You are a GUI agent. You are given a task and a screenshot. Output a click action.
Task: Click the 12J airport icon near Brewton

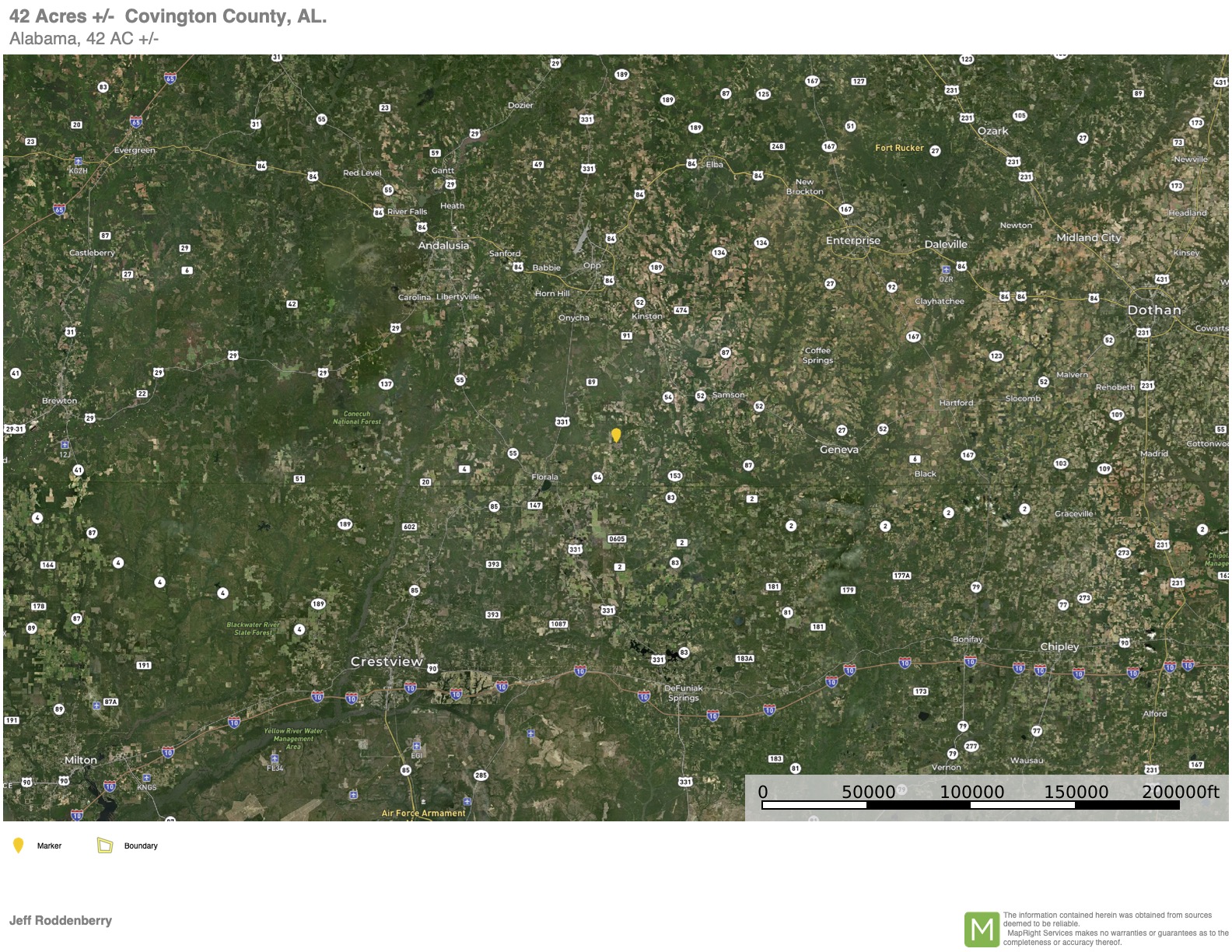tap(65, 445)
